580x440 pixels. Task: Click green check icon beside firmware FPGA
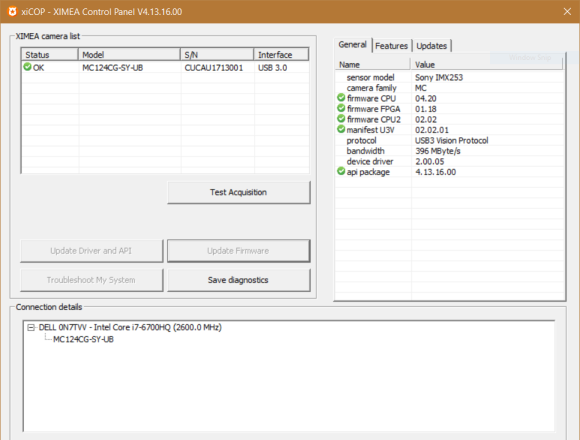(341, 108)
